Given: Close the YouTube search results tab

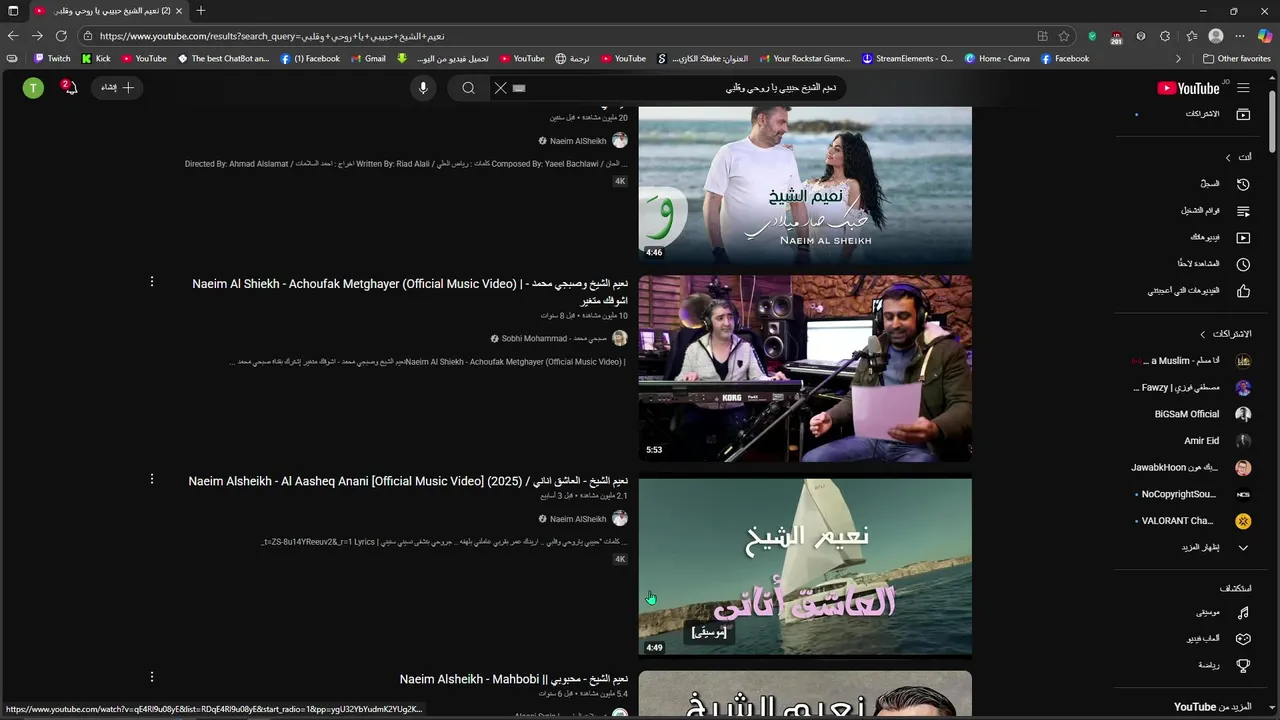Looking at the screenshot, I should click(179, 11).
